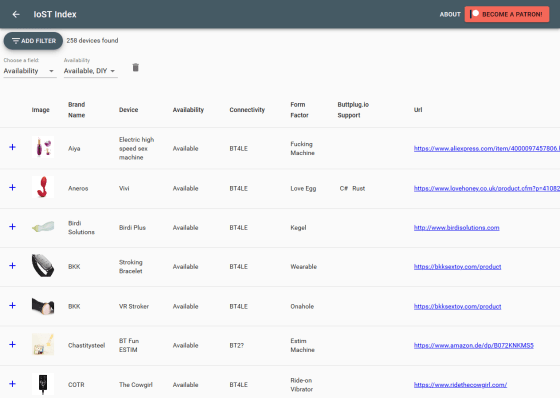This screenshot has height=398, width=560.
Task: Sort by Buttplug.io Support column header
Action: [353, 110]
